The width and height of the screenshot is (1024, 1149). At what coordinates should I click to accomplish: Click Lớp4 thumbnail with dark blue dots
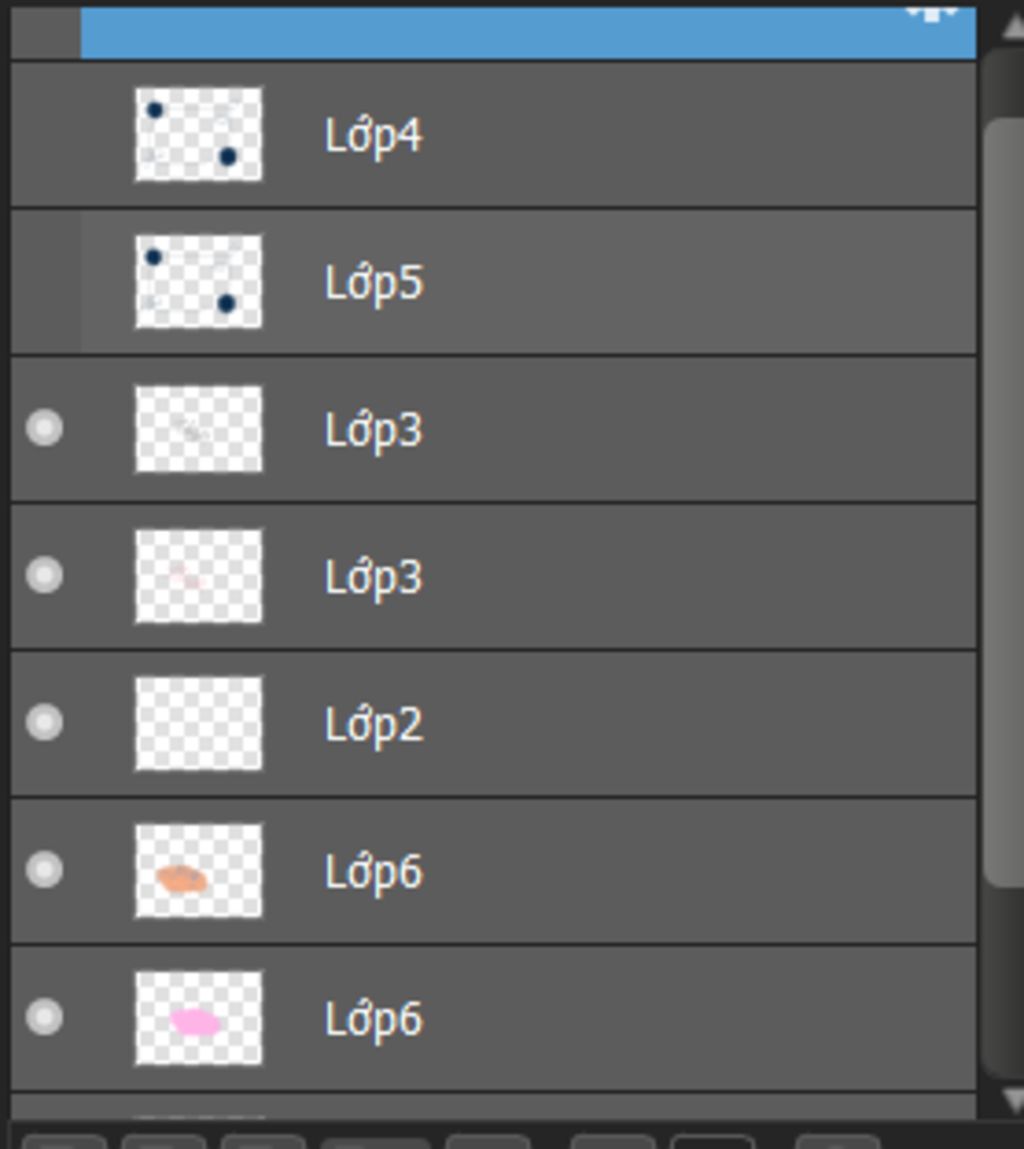point(199,134)
